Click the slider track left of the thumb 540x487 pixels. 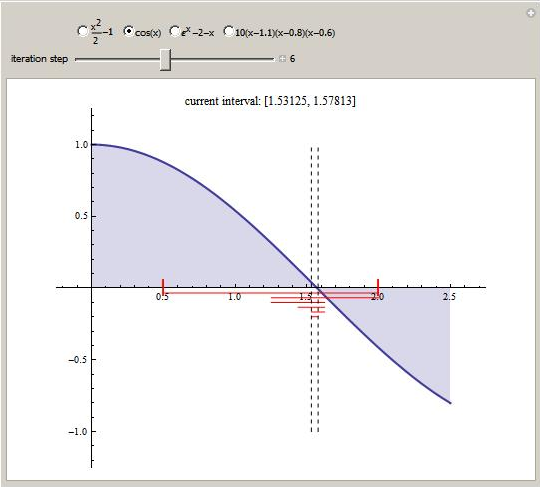[x=117, y=59]
